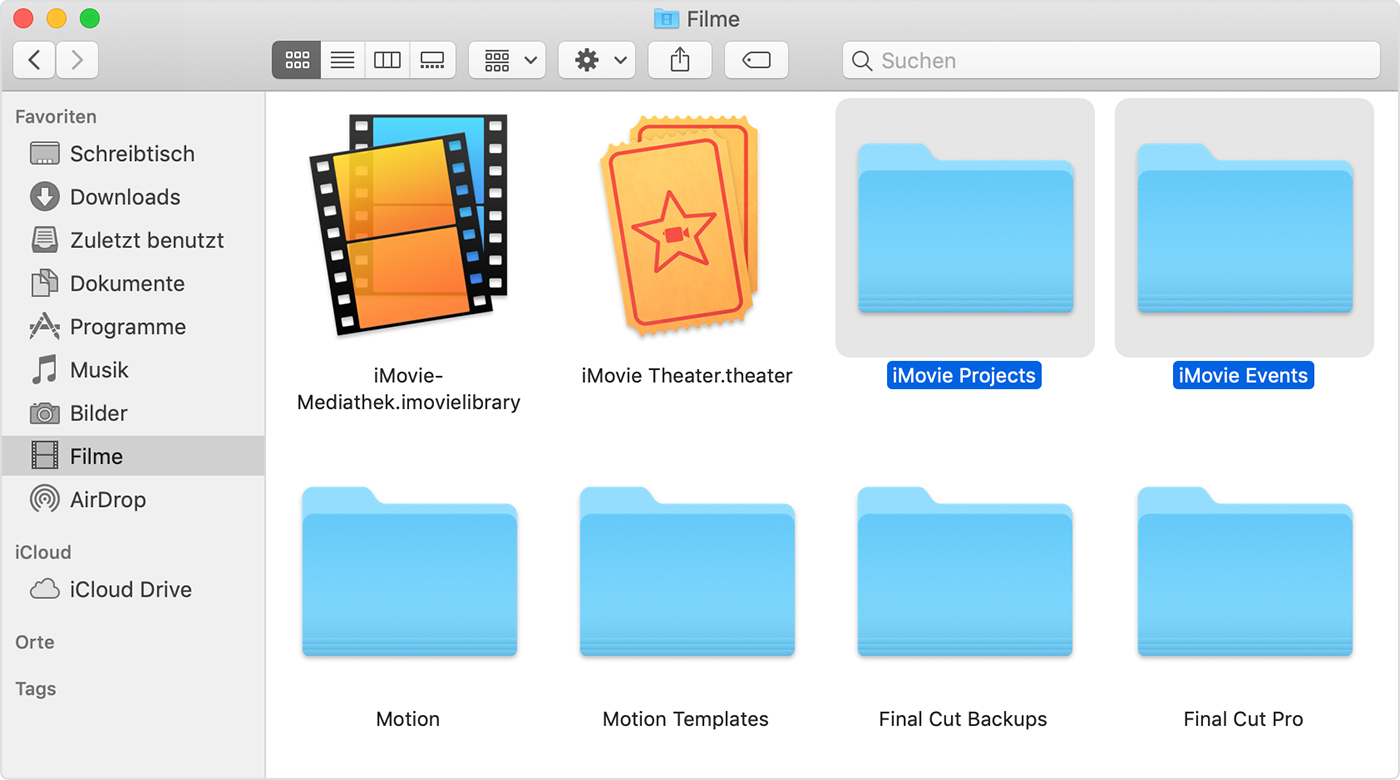Go forward with the right arrow button
Viewport: 1400px width, 780px height.
pyautogui.click(x=77, y=60)
